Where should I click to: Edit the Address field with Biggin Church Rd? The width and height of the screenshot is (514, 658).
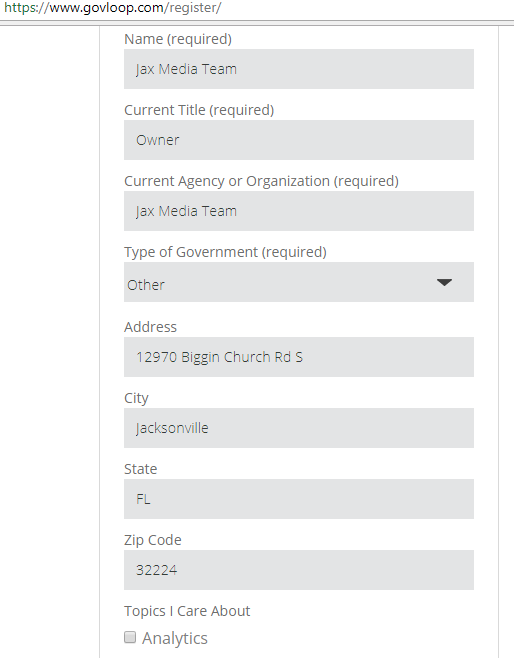point(299,357)
